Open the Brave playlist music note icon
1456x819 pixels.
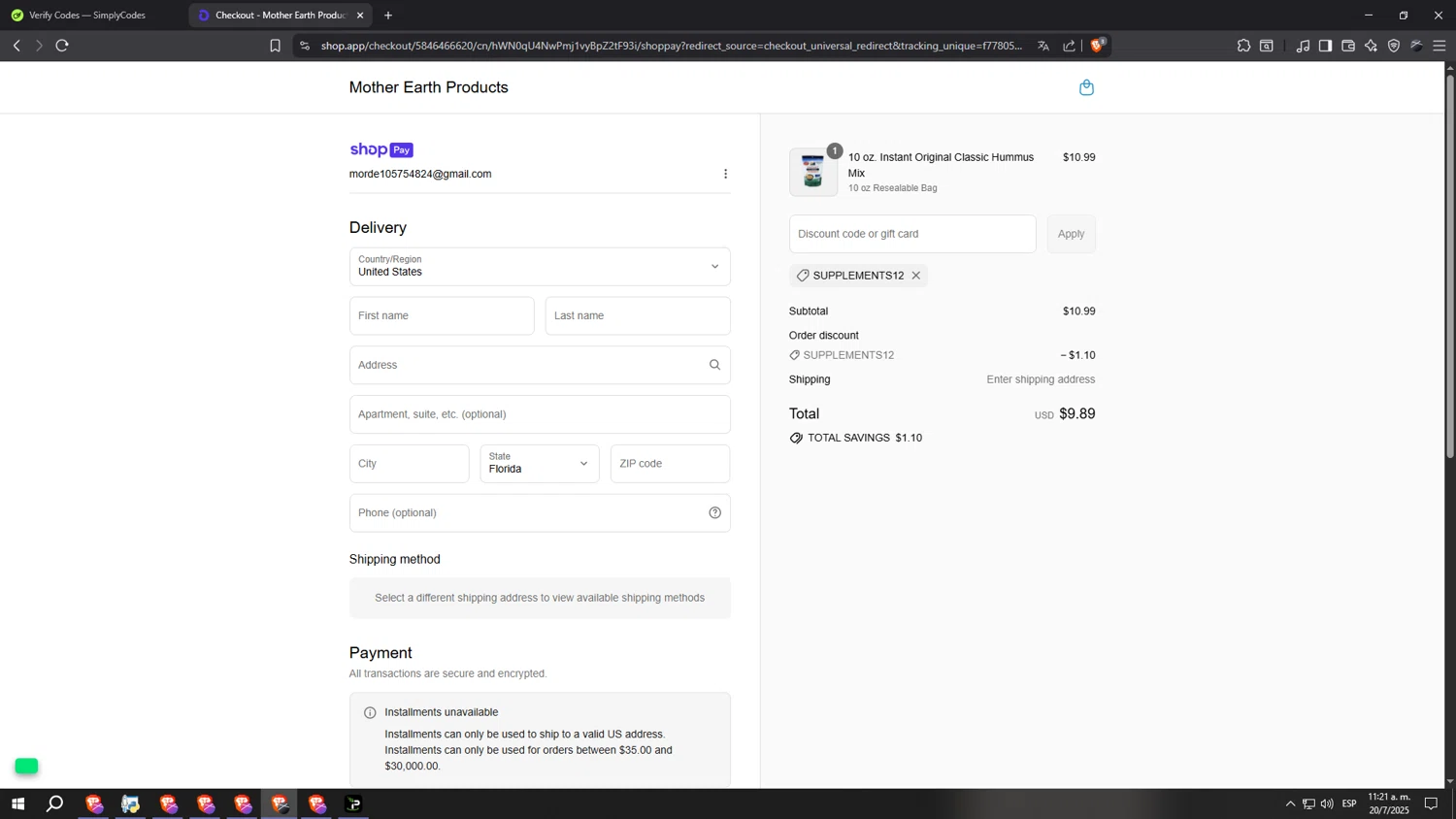[x=1303, y=46]
